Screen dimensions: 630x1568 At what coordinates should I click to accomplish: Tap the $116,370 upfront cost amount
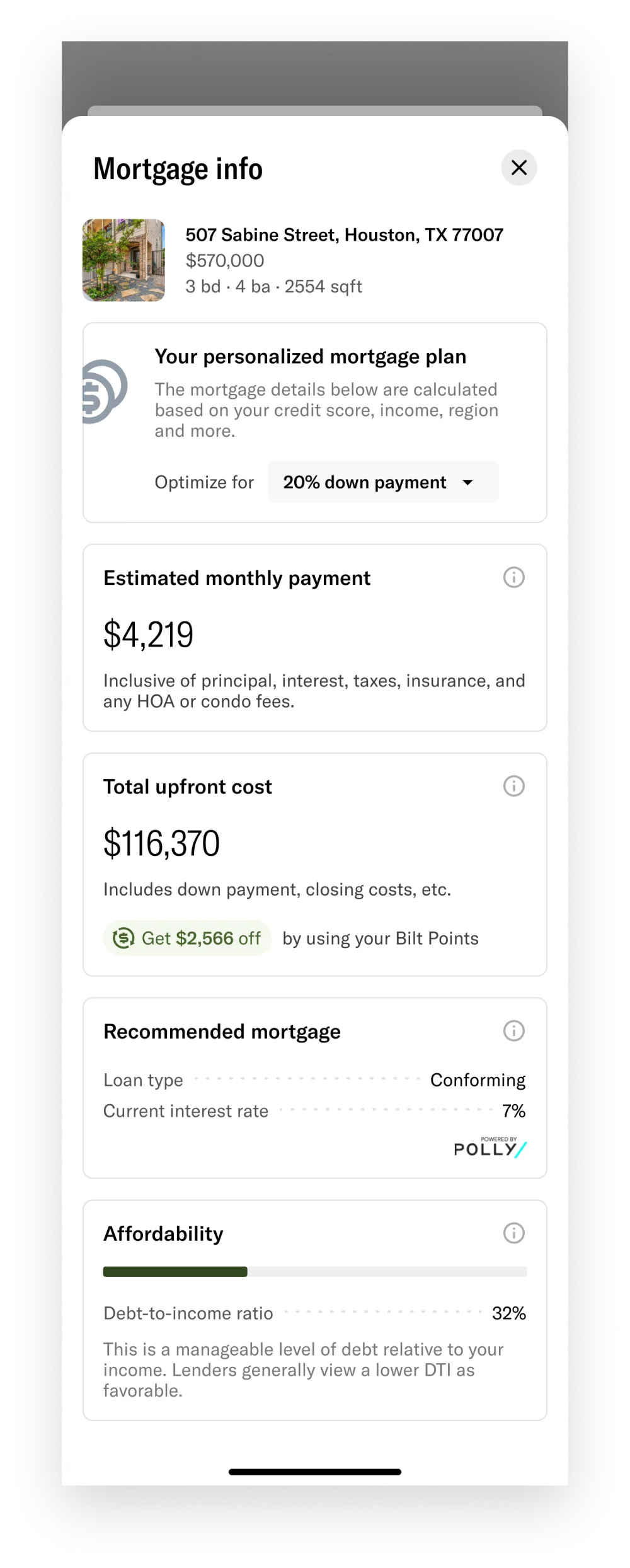click(x=162, y=843)
